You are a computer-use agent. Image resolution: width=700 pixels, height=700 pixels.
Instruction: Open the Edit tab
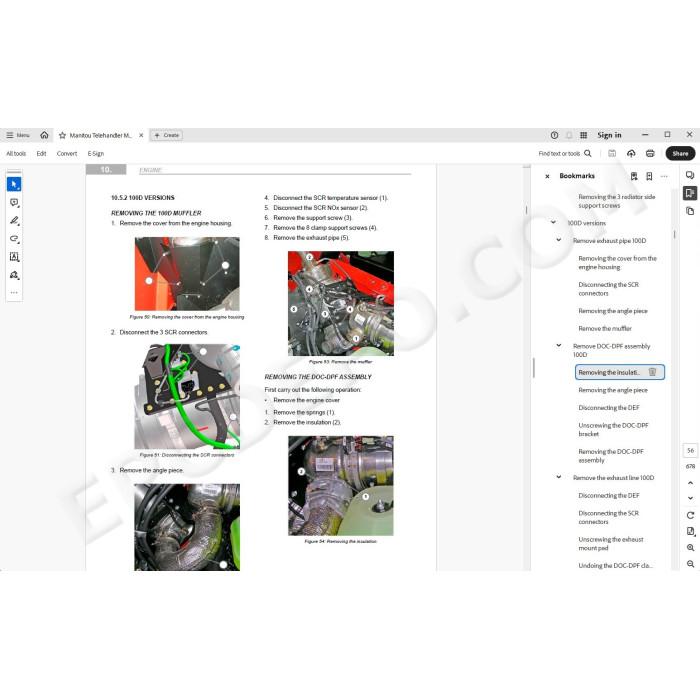point(42,154)
